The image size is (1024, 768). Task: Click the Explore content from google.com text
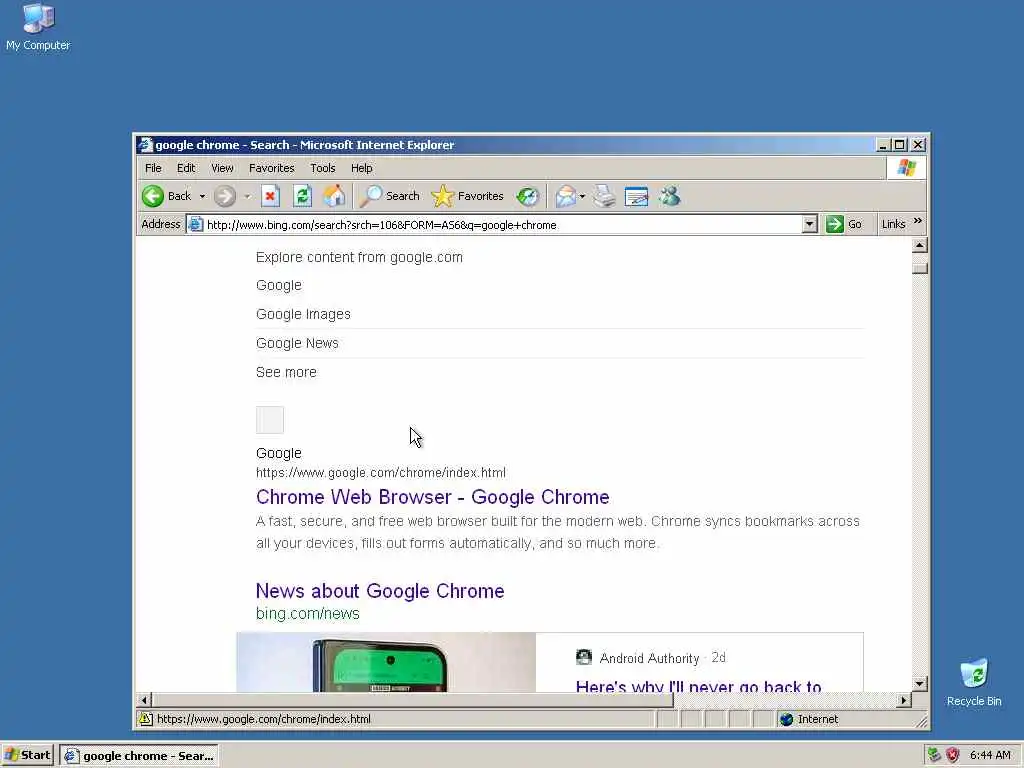tap(359, 257)
